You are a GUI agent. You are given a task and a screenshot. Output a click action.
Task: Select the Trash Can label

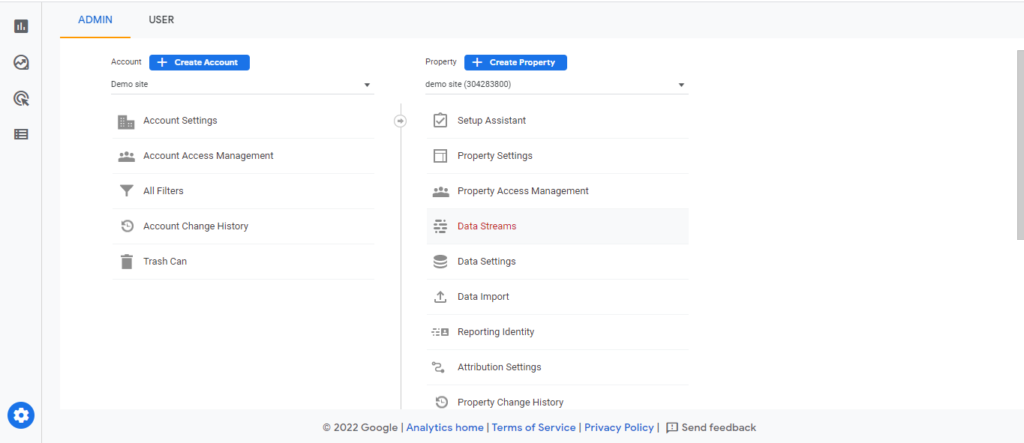tap(165, 261)
